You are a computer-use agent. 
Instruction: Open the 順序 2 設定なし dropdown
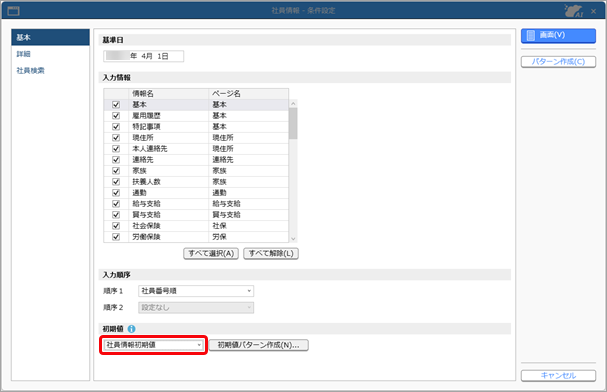coord(196,308)
